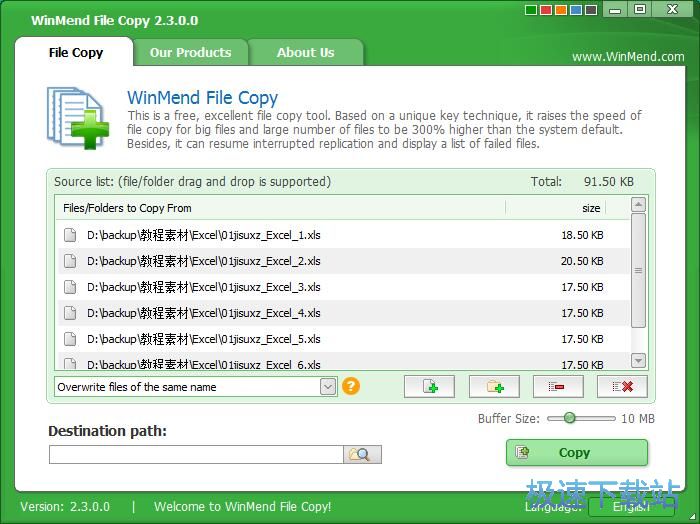Choose the green skin color swatch

tap(531, 10)
